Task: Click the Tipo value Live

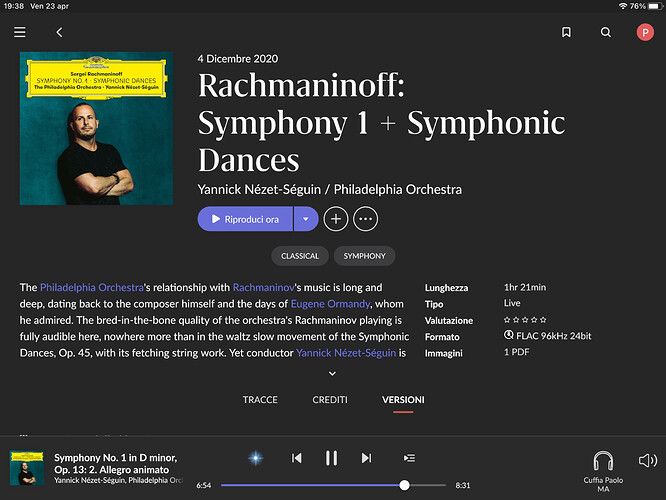Action: (512, 303)
